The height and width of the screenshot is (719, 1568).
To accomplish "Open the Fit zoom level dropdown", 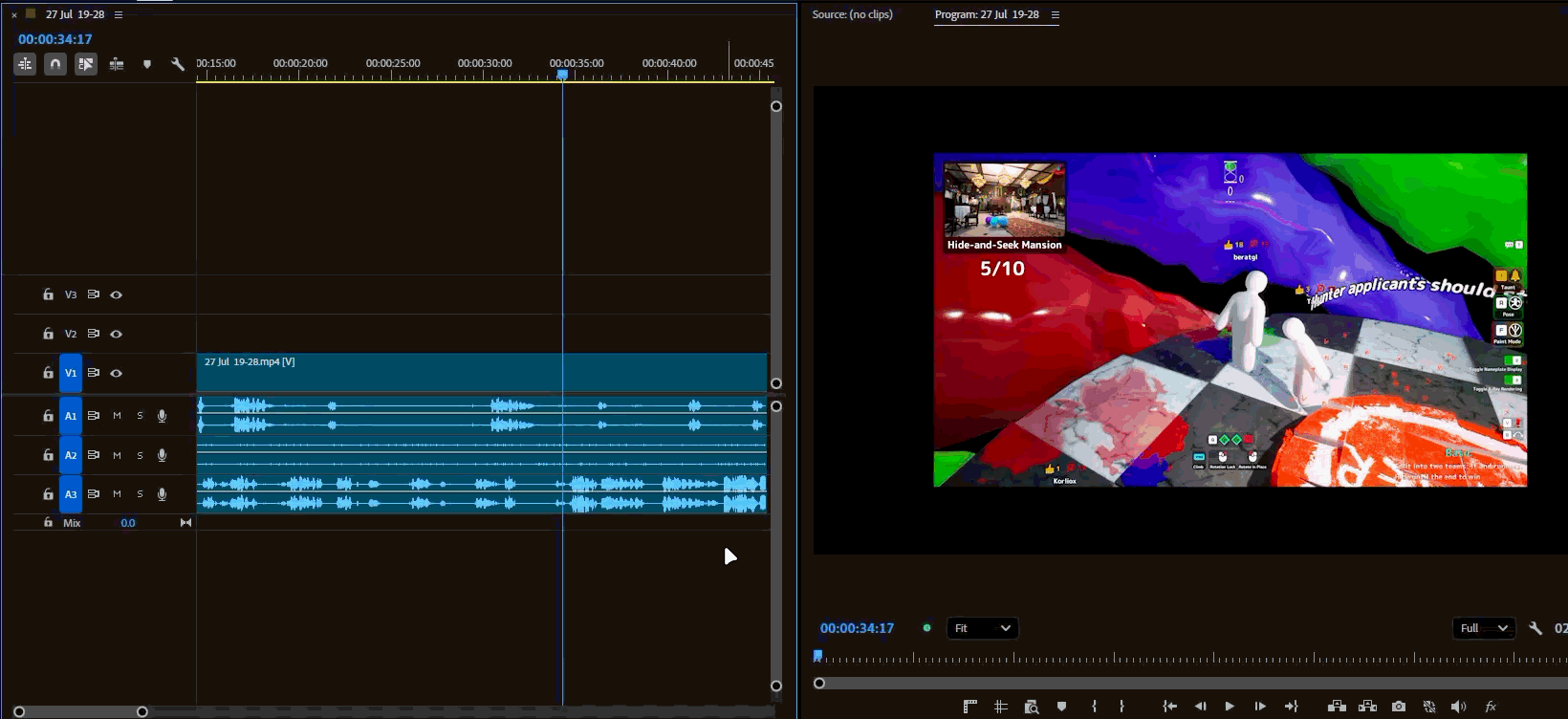I will click(982, 628).
